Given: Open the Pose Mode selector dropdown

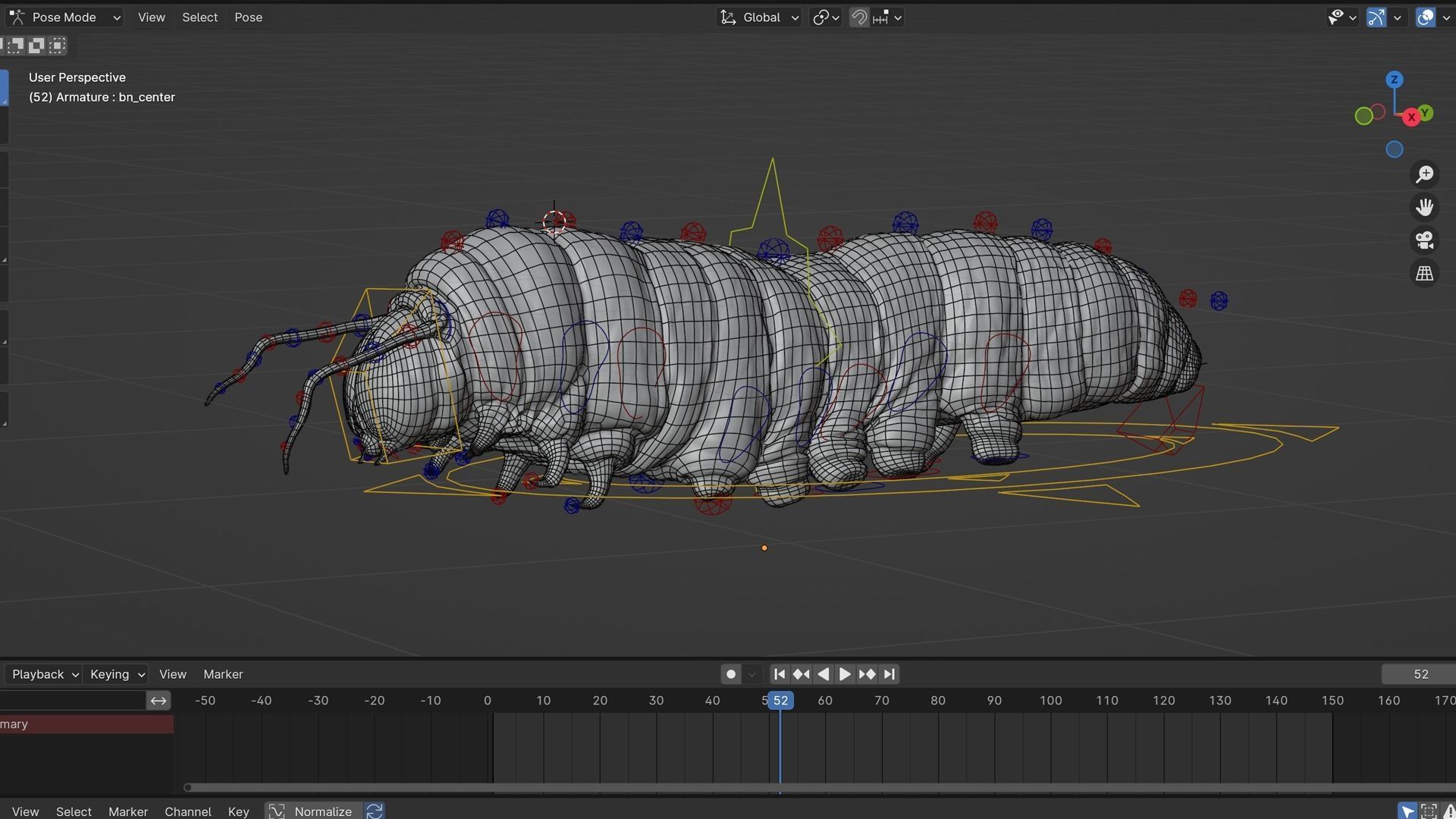Looking at the screenshot, I should pos(64,17).
